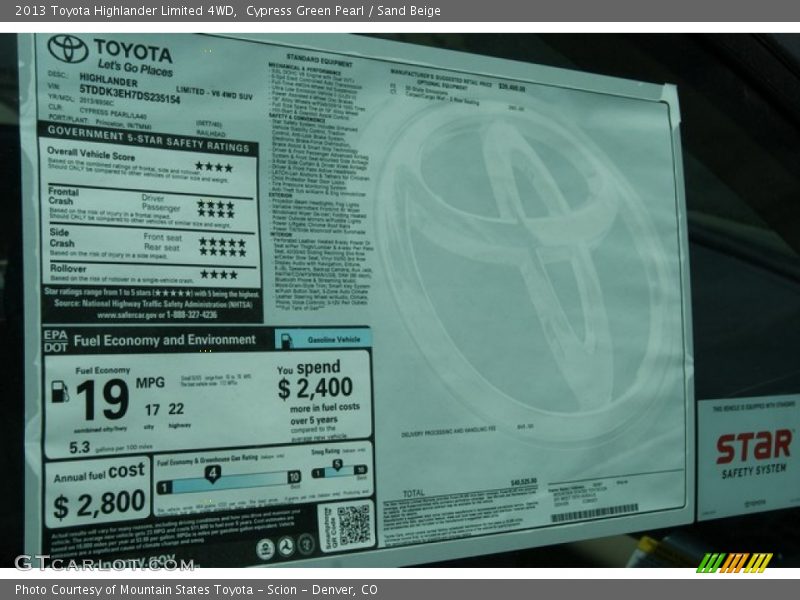
Task: Click the www.safercar.gov phone number line
Action: pyautogui.click(x=157, y=315)
